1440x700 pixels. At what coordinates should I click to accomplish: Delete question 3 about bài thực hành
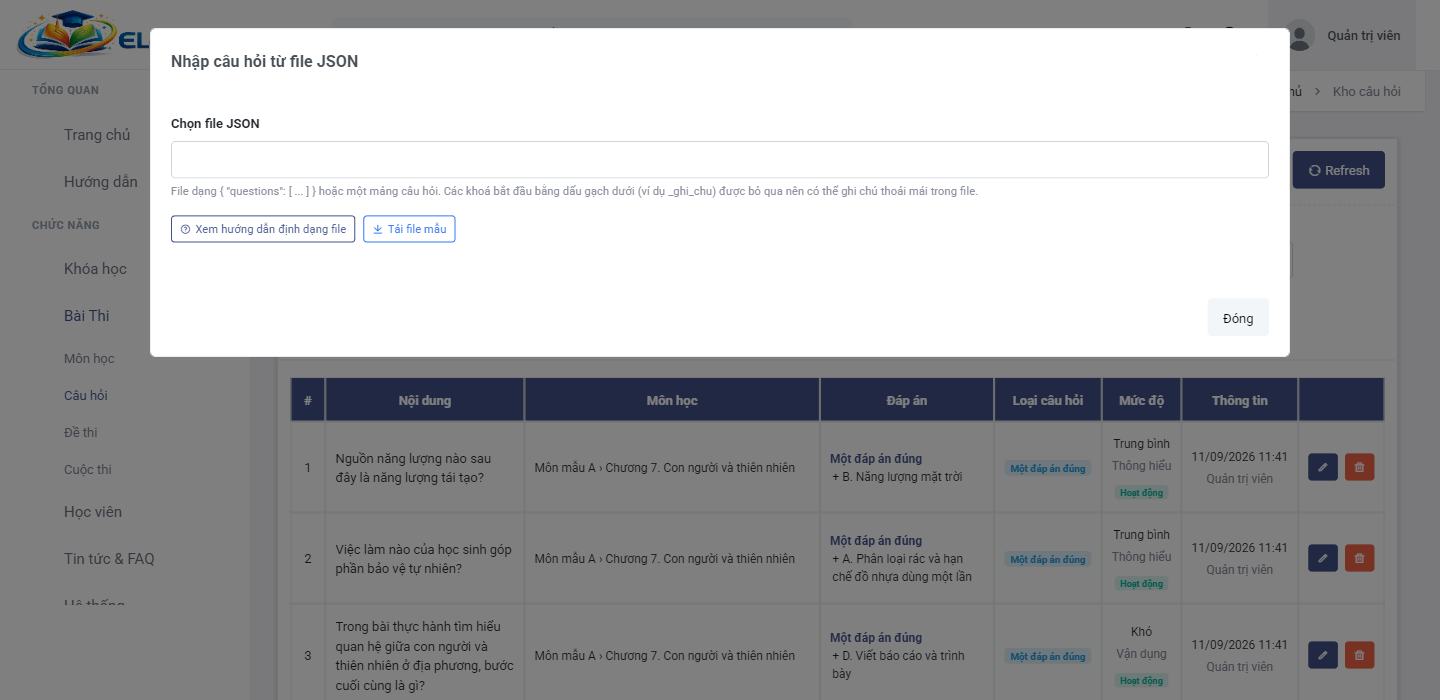point(1359,655)
